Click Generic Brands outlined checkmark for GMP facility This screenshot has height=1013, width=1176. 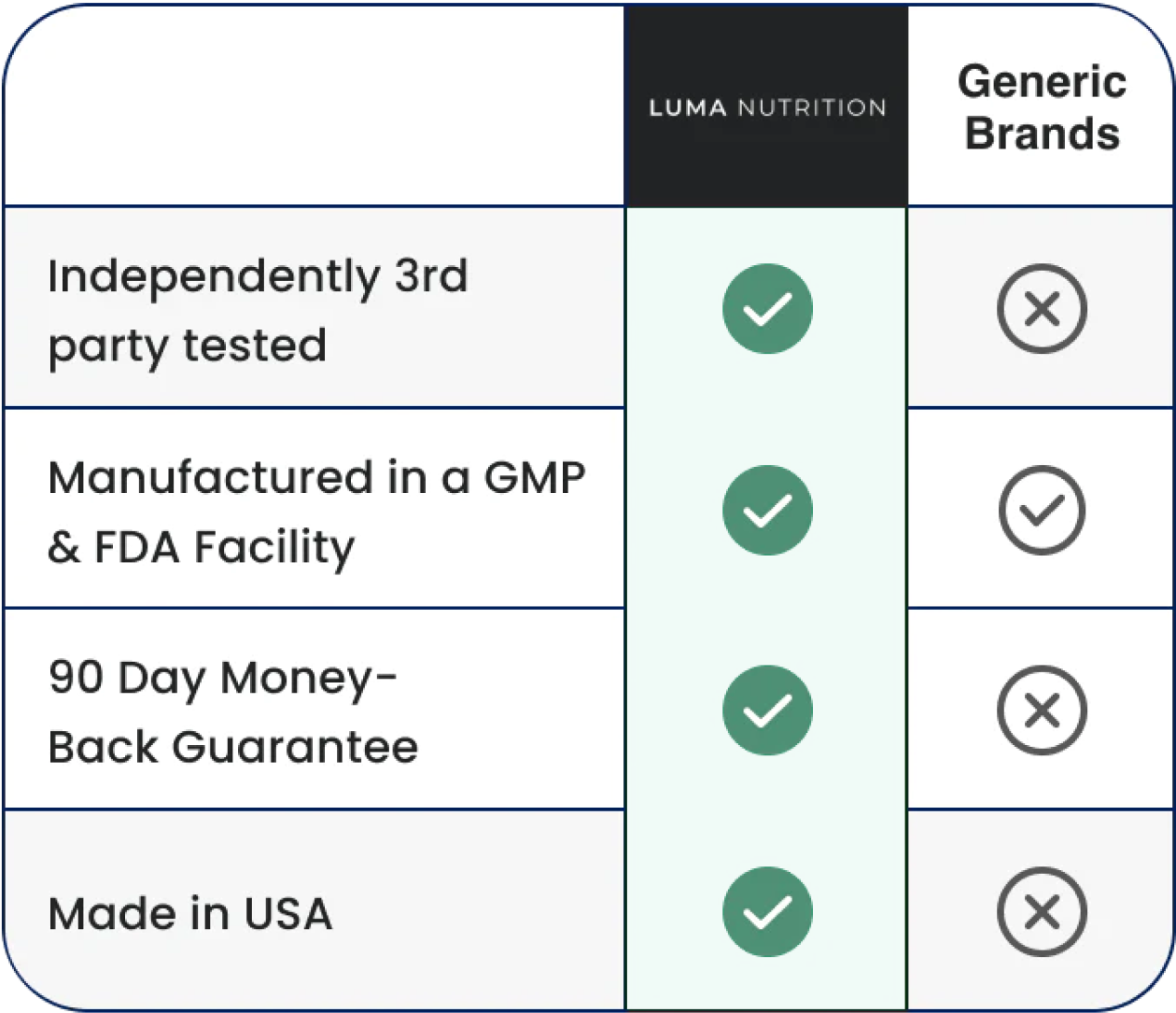[x=1042, y=510]
